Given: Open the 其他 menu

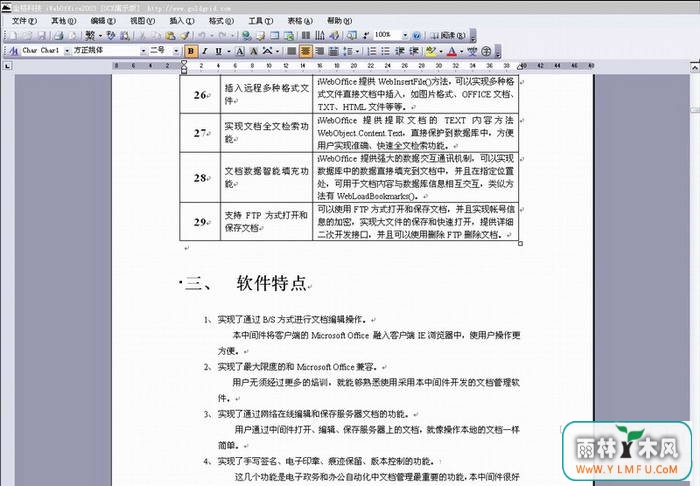Looking at the screenshot, I should coord(63,21).
